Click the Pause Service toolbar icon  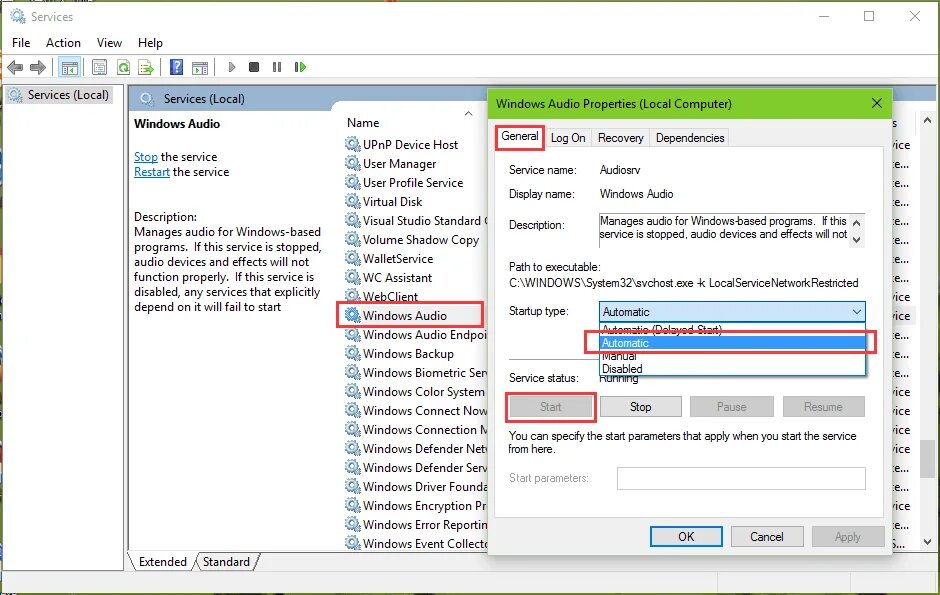pos(276,67)
